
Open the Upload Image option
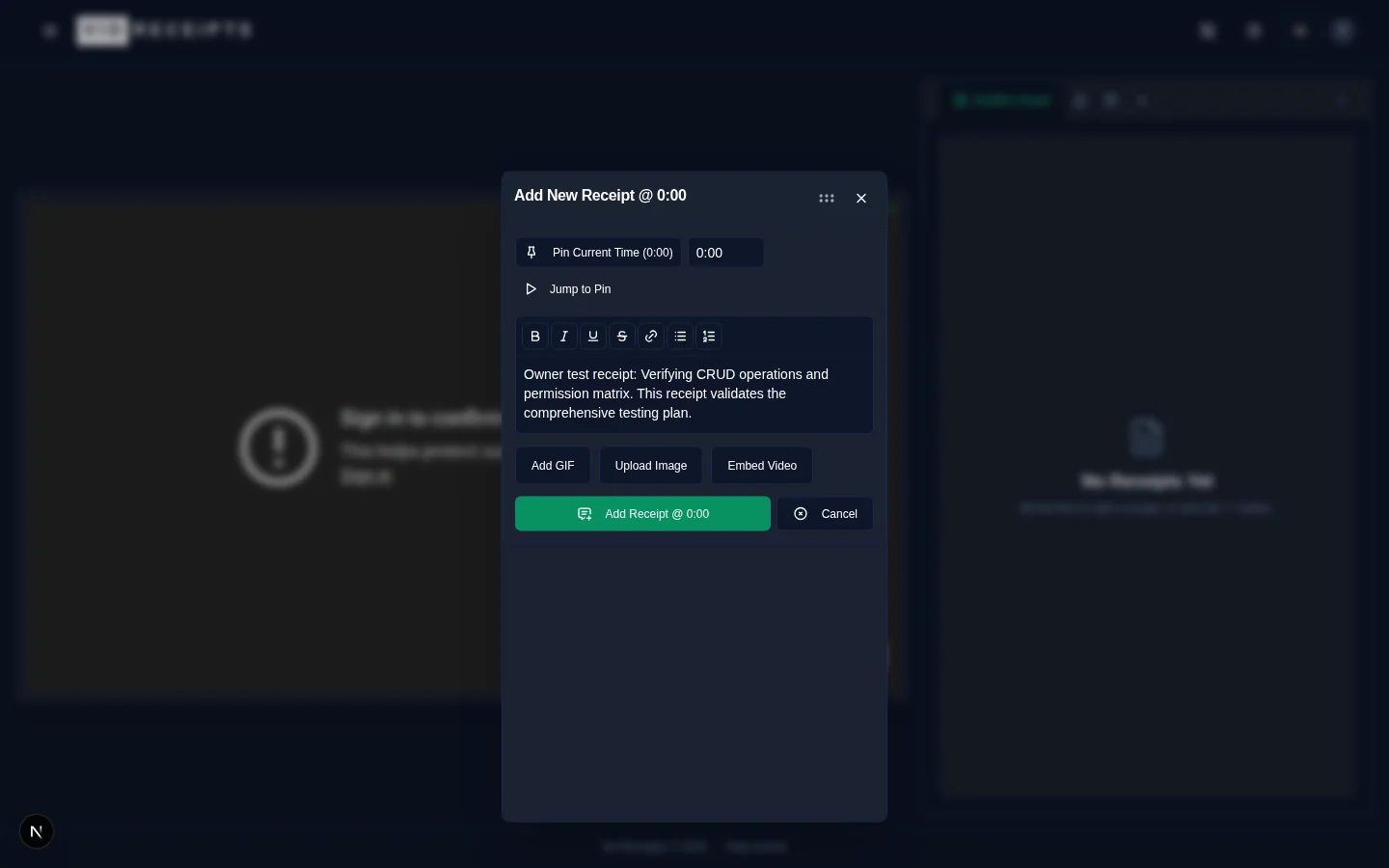click(x=651, y=465)
